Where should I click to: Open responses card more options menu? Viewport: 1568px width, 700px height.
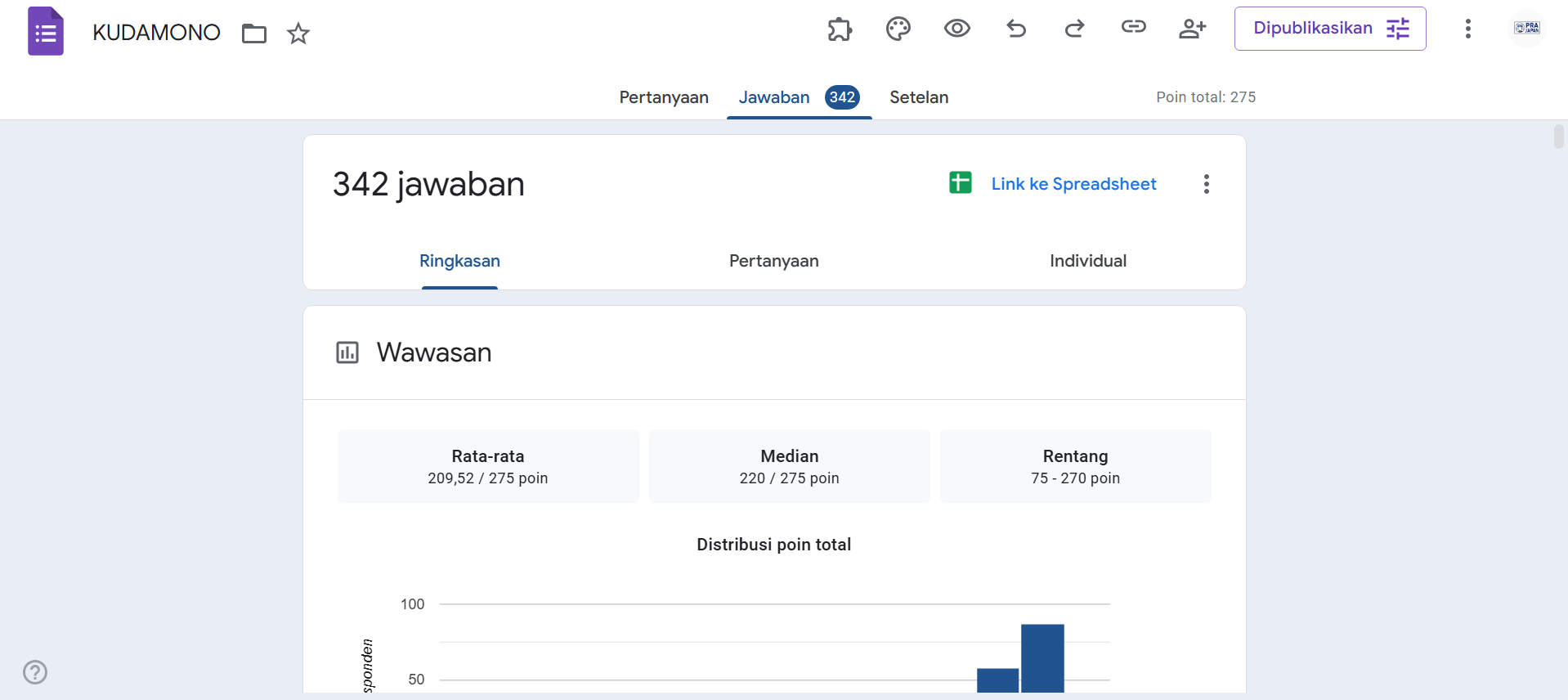click(1206, 184)
